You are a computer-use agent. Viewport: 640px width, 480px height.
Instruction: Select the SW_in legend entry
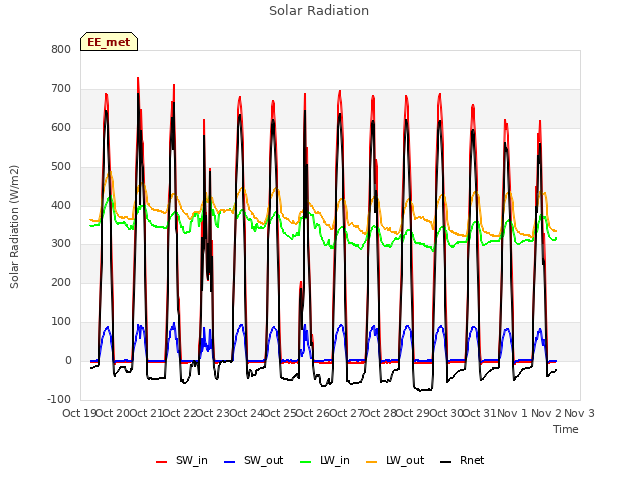point(182,460)
